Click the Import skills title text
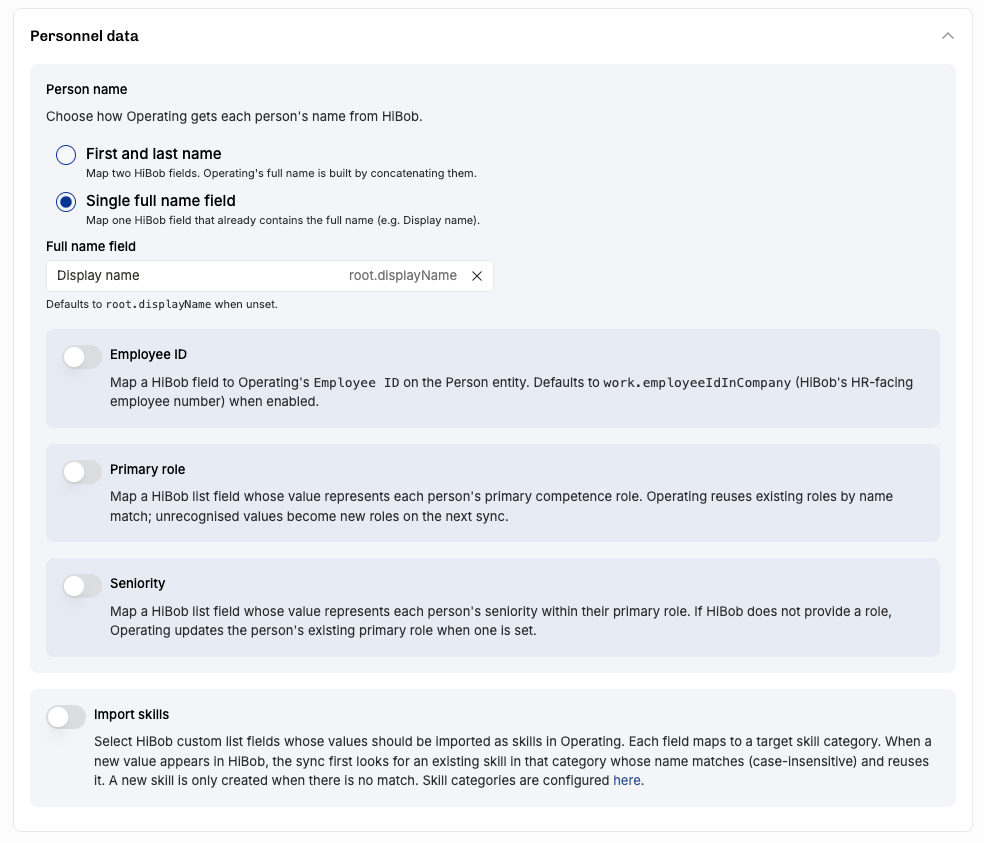Screen dimensions: 984x843 click(x=131, y=714)
